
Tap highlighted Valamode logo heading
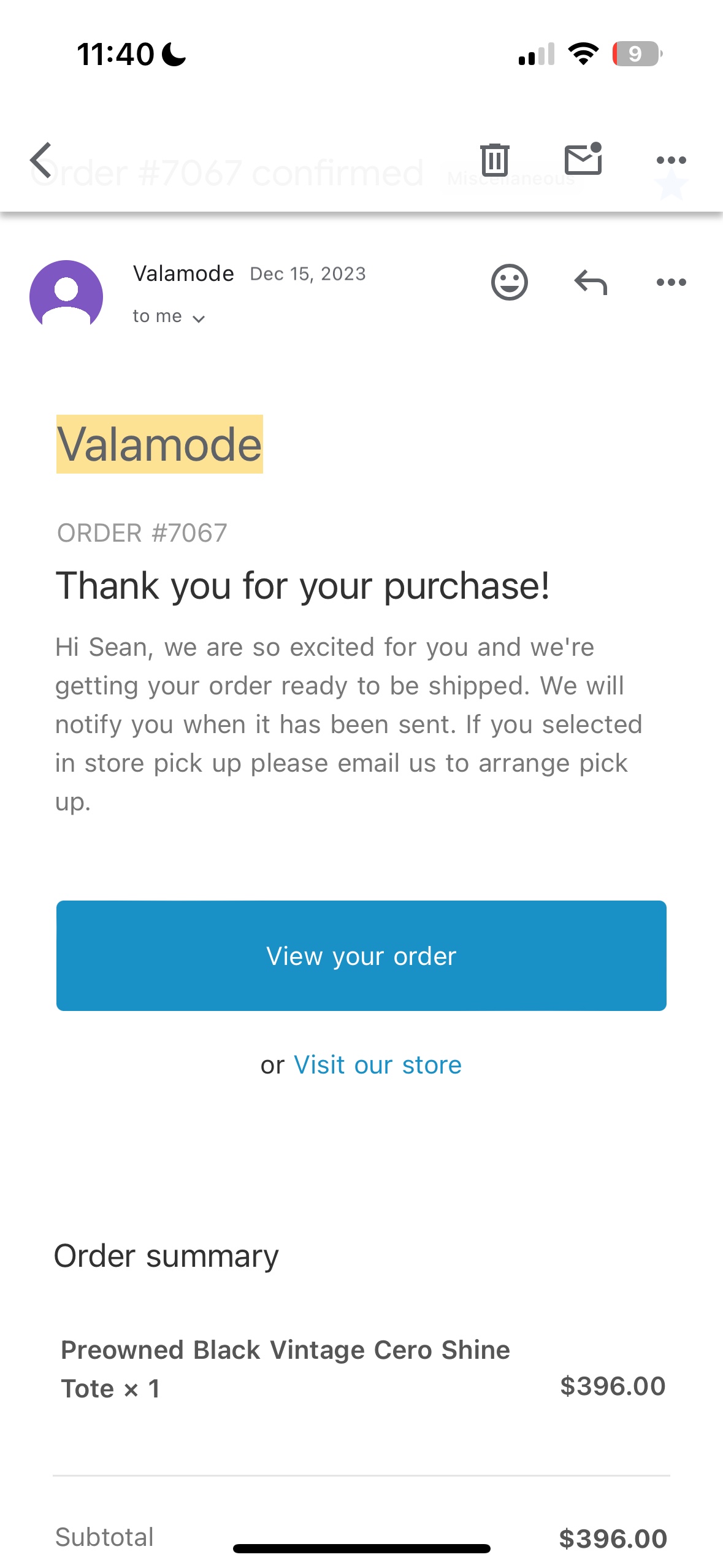(159, 444)
